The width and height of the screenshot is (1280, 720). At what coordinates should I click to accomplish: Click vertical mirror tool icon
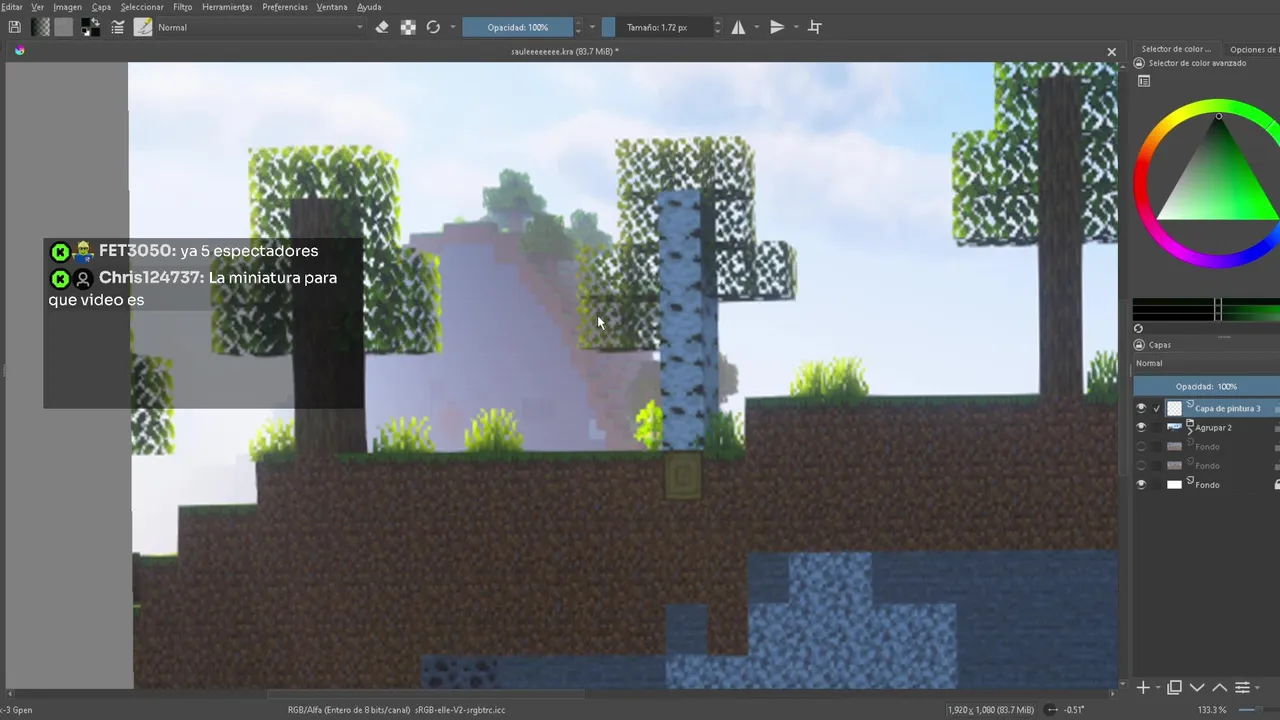click(x=777, y=27)
